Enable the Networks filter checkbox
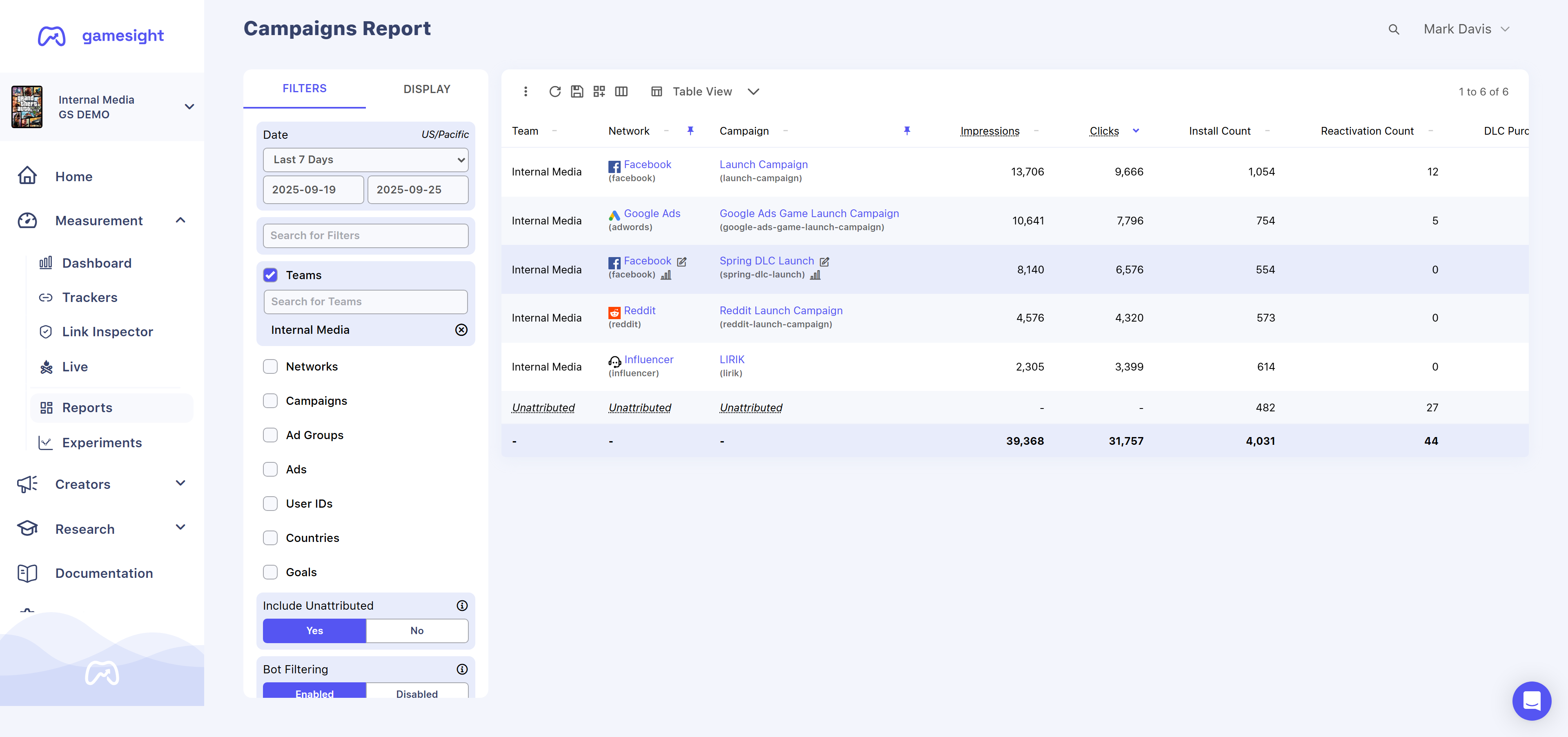This screenshot has height=737, width=1568. coord(270,366)
